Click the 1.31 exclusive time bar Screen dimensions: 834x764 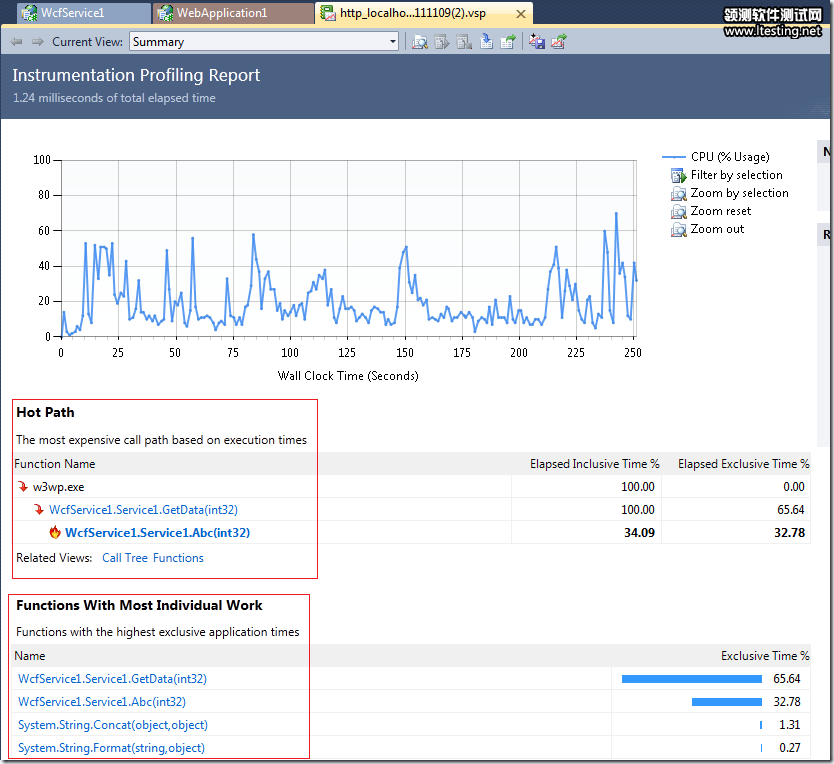click(x=761, y=725)
